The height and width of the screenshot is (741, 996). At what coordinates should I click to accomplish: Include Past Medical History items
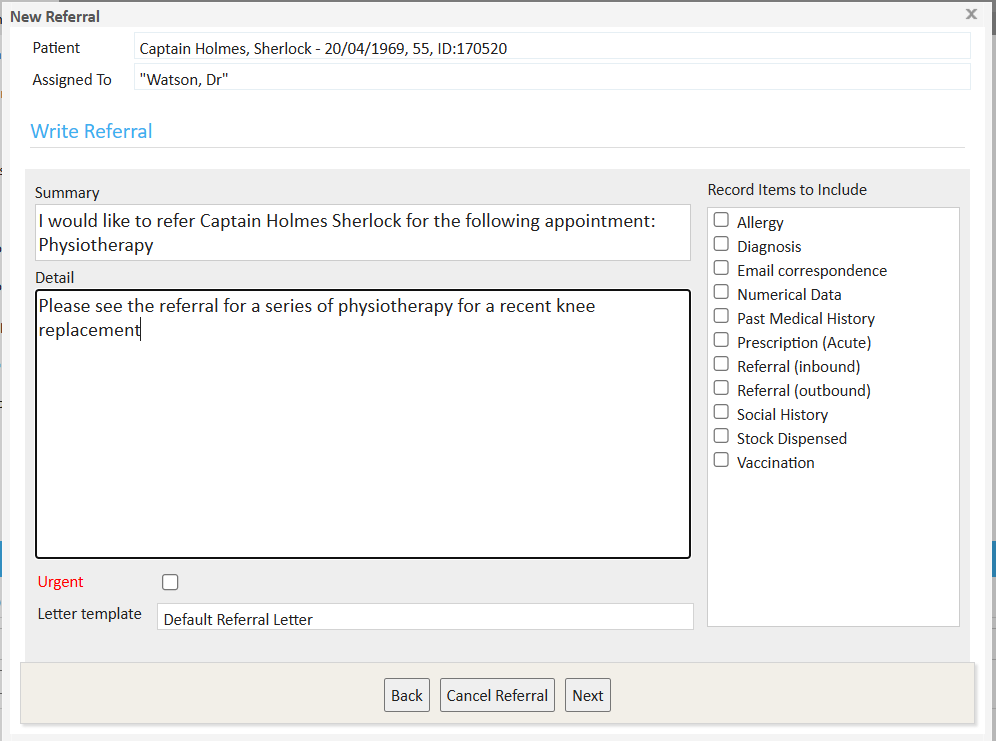tap(721, 317)
